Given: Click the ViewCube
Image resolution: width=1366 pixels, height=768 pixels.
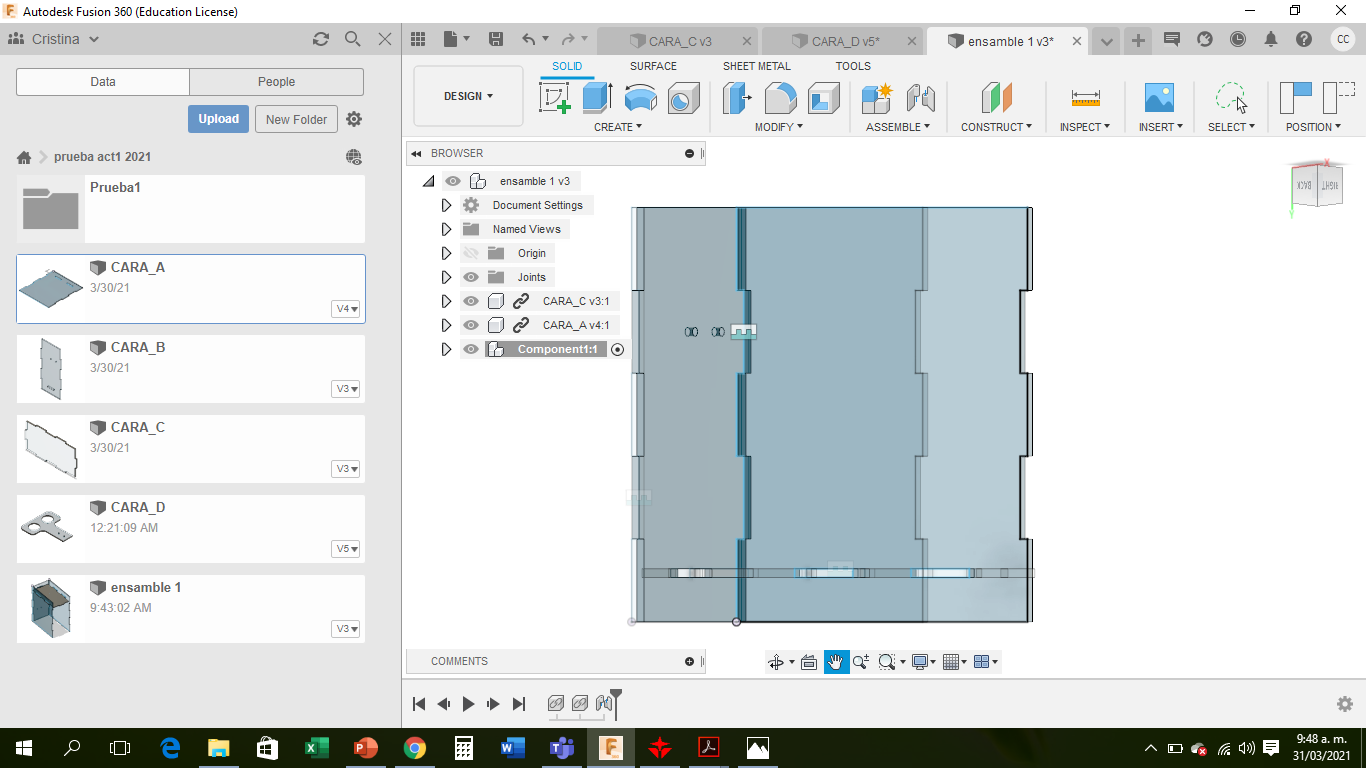Looking at the screenshot, I should click(1318, 186).
